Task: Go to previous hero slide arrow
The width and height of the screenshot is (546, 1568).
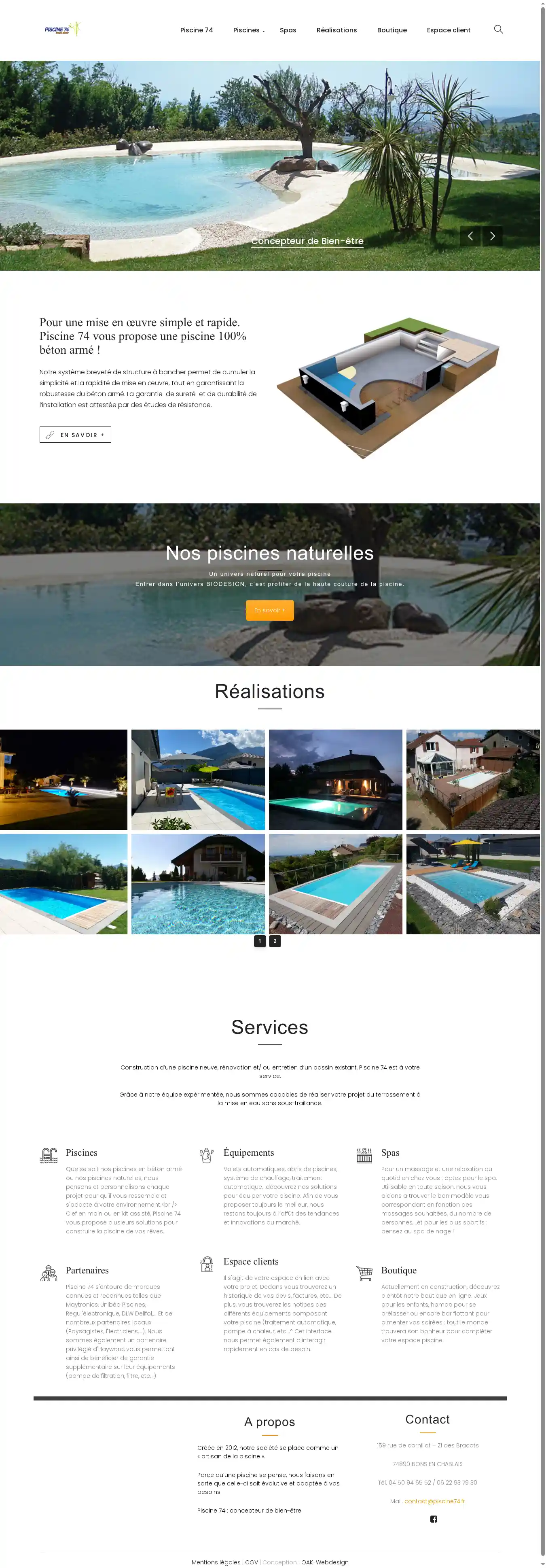Action: [470, 236]
